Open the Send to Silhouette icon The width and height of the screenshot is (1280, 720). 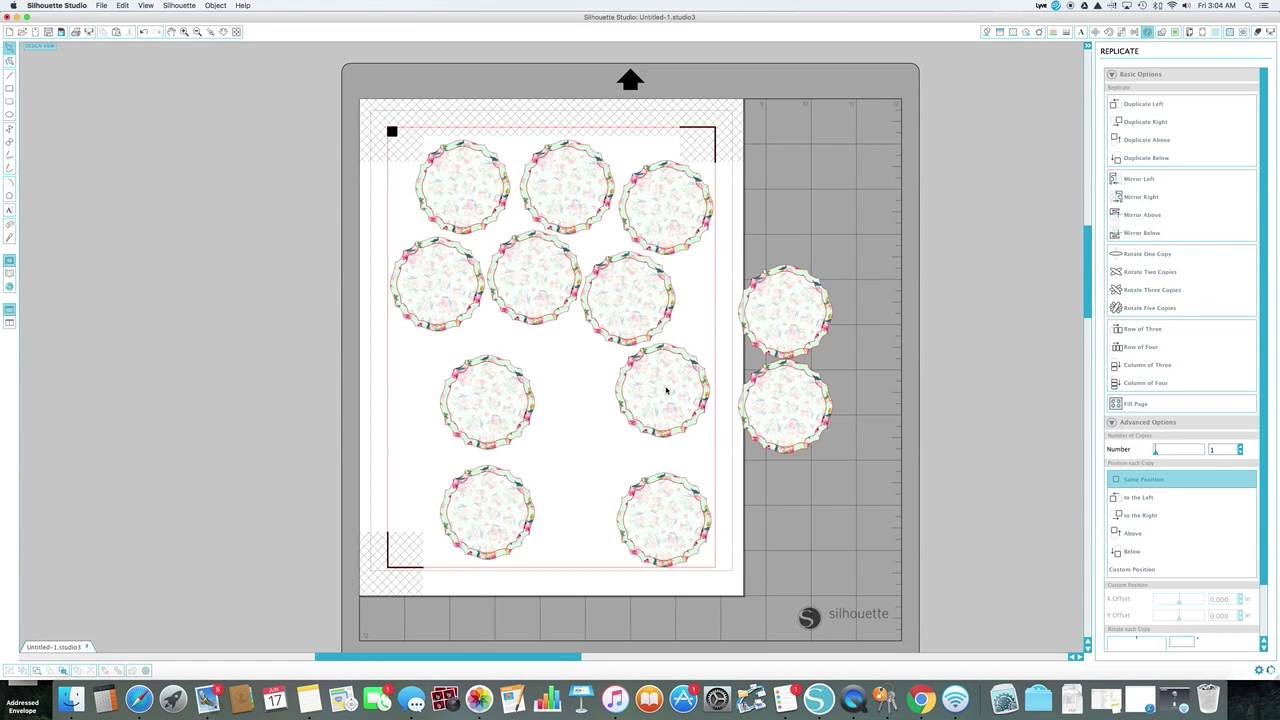(x=1270, y=32)
